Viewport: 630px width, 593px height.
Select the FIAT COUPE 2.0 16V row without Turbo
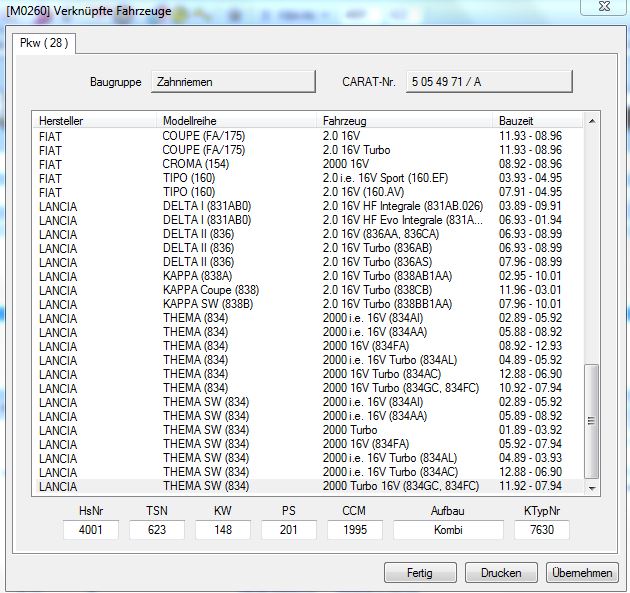[309, 136]
